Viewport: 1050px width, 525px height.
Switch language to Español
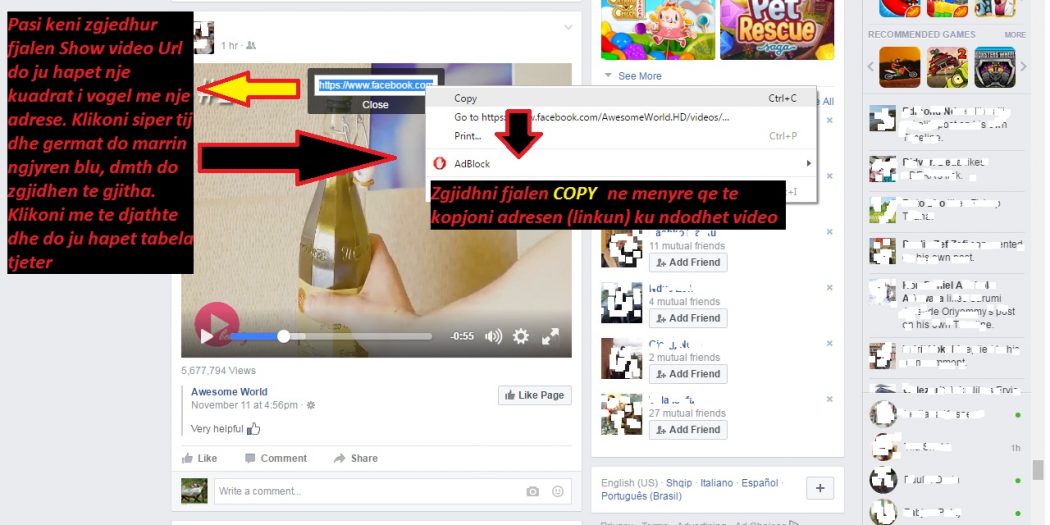tap(759, 483)
